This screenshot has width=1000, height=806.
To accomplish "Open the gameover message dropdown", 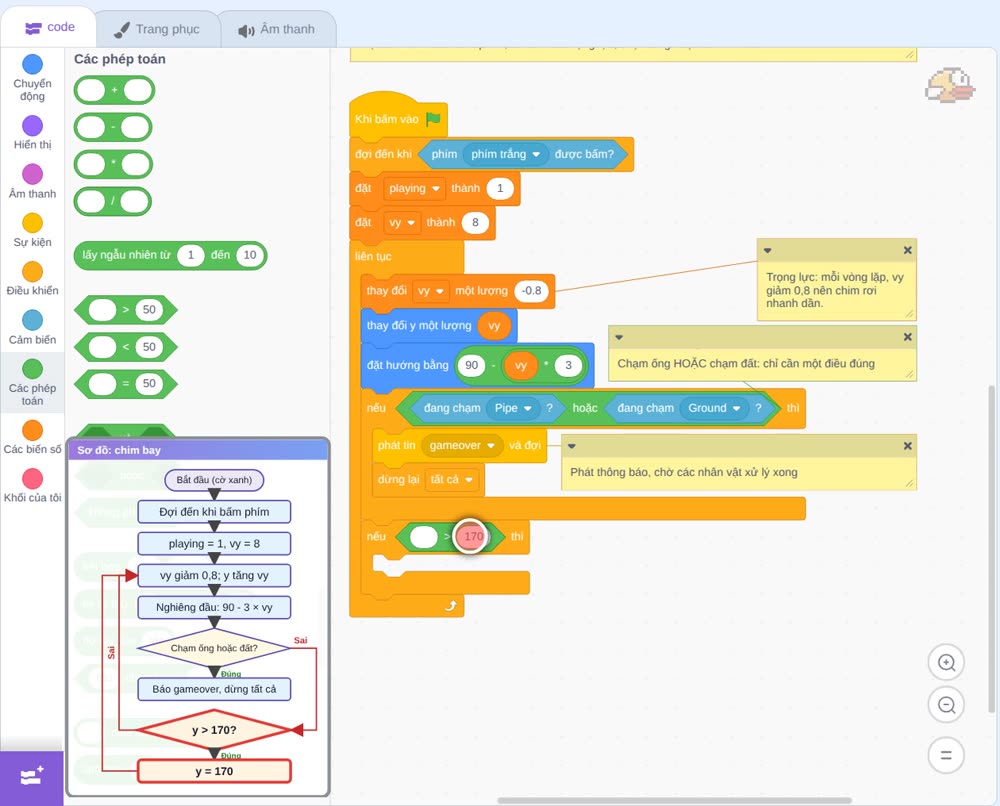I will click(x=462, y=445).
